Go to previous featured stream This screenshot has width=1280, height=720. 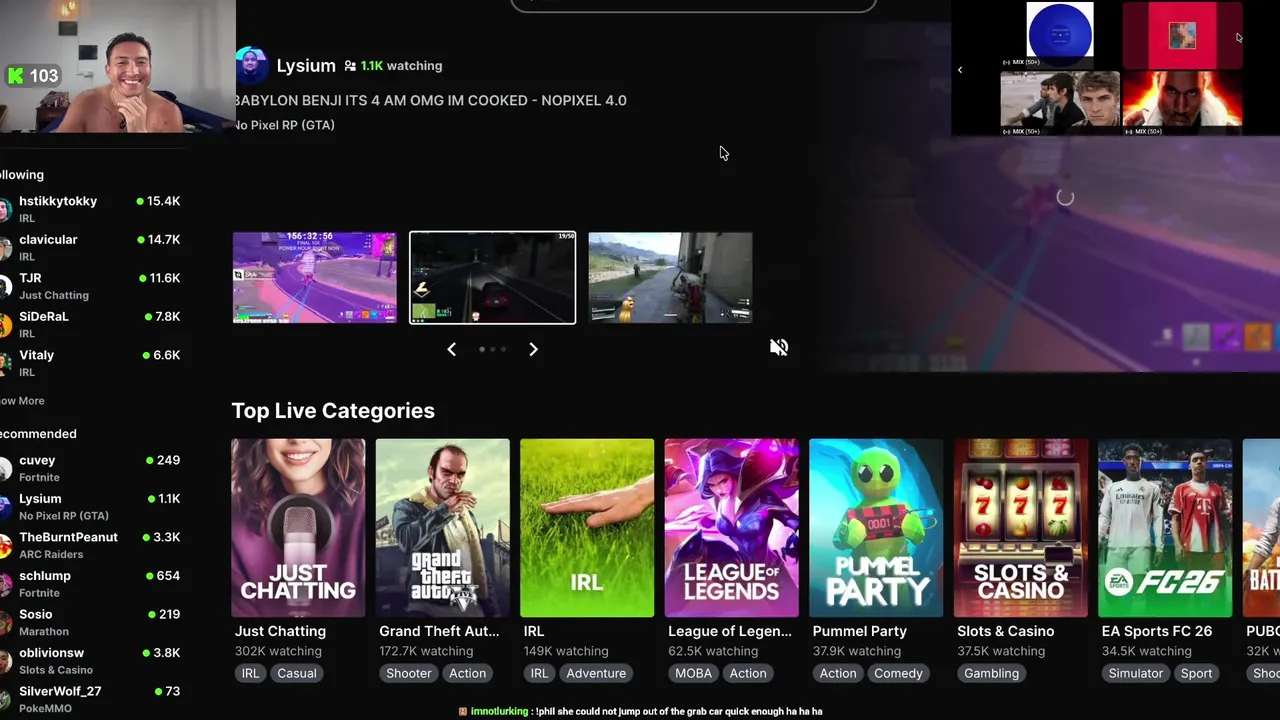[452, 349]
